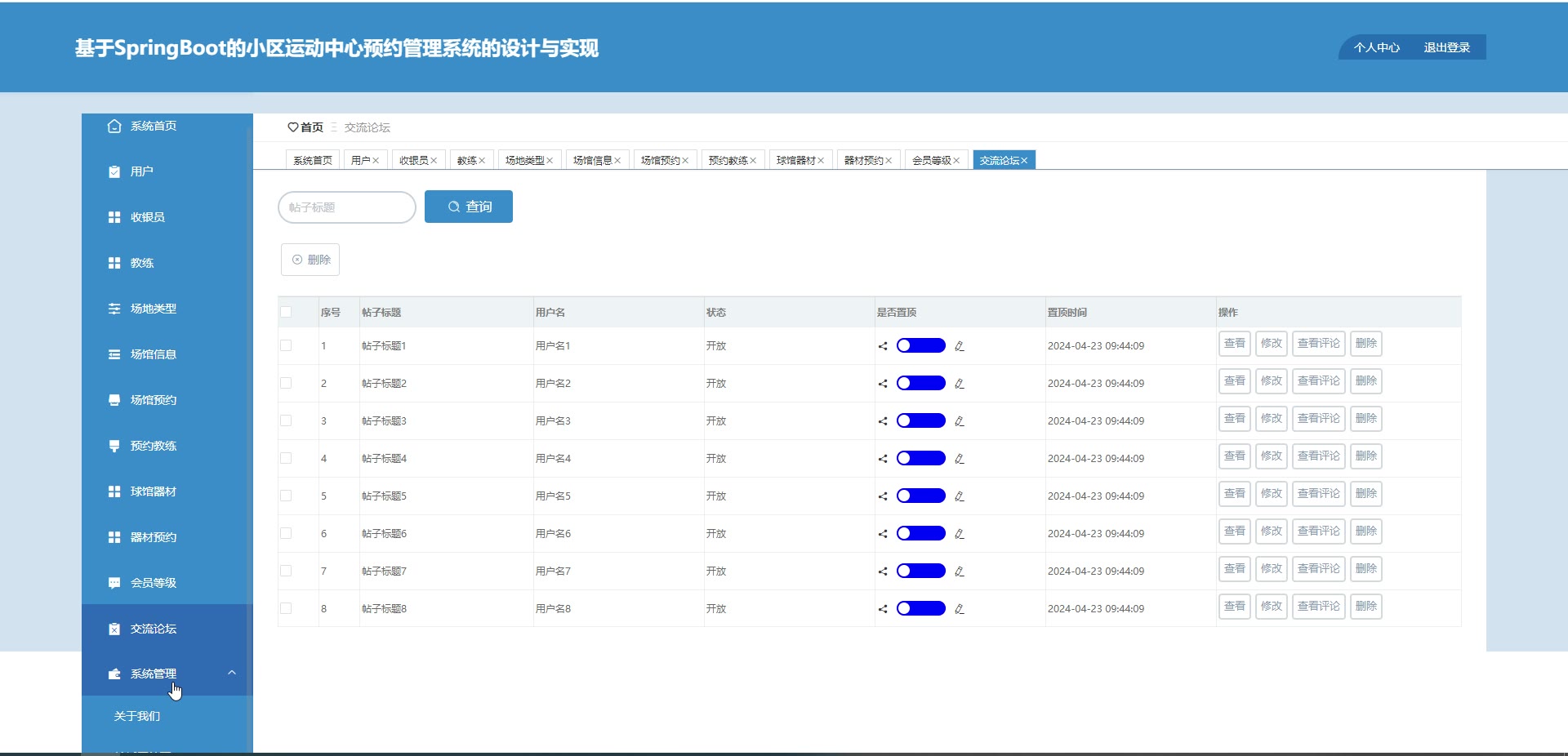Open 场馆预约 in the sidebar

154,400
